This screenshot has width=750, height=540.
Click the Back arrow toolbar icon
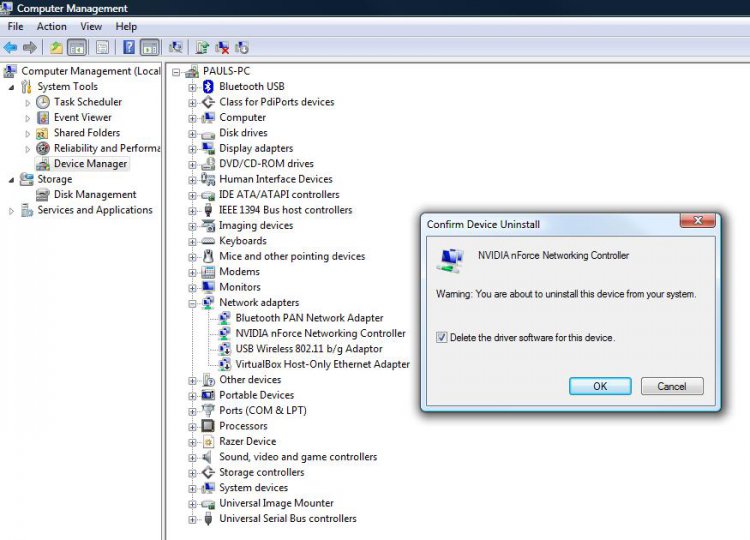point(10,47)
